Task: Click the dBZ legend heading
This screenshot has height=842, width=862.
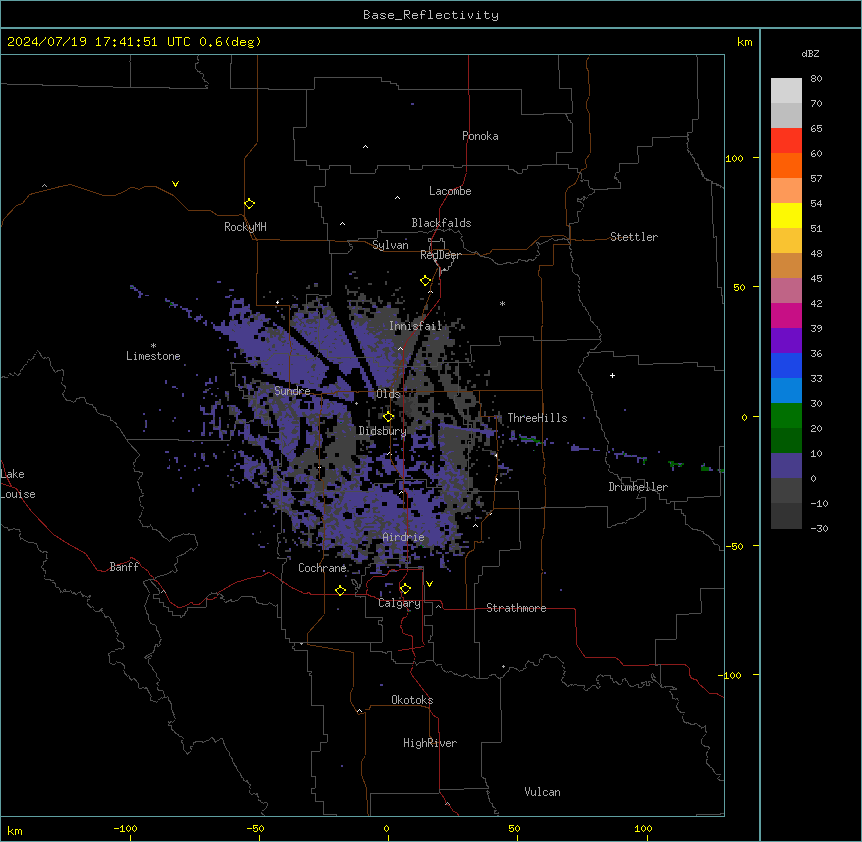Action: 810,54
